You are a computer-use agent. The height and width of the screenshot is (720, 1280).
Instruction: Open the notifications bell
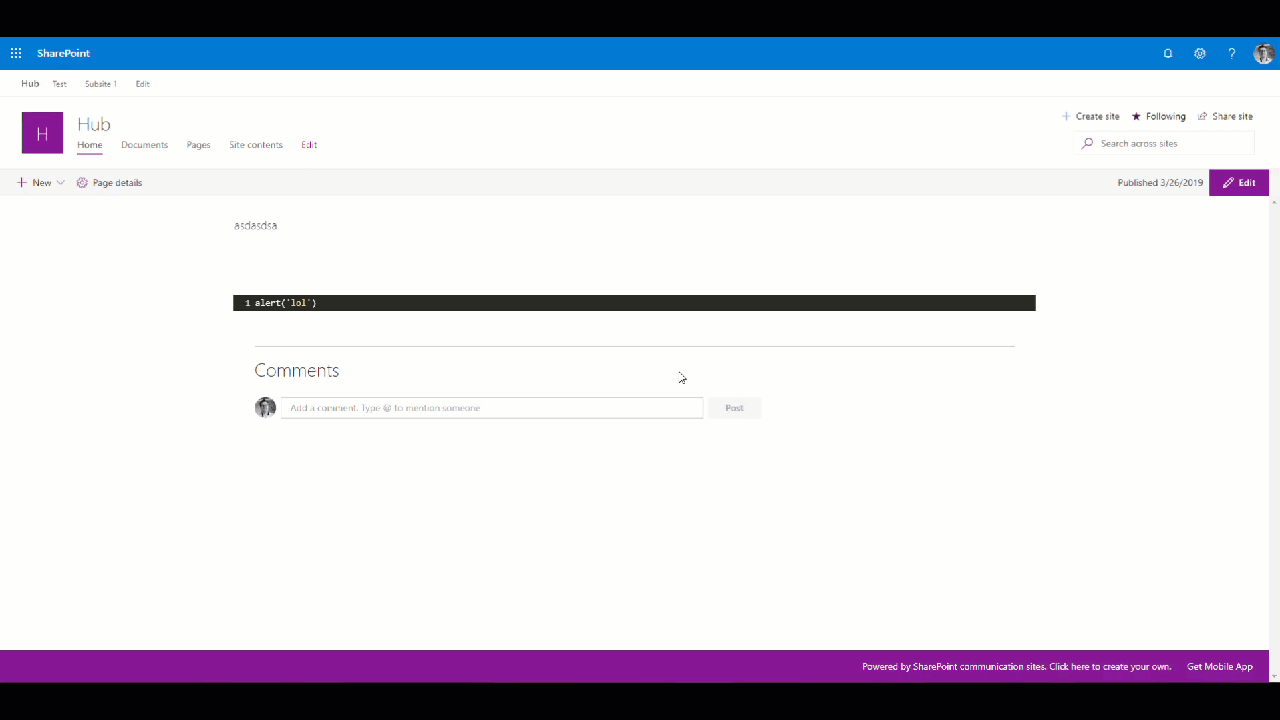(1167, 54)
